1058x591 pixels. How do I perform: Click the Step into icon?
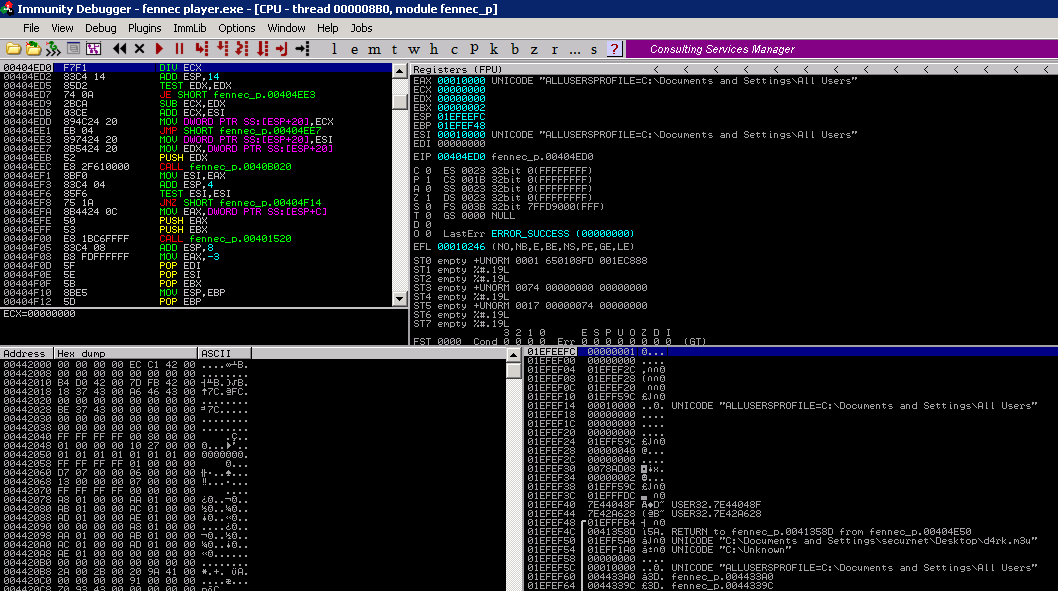[x=201, y=49]
